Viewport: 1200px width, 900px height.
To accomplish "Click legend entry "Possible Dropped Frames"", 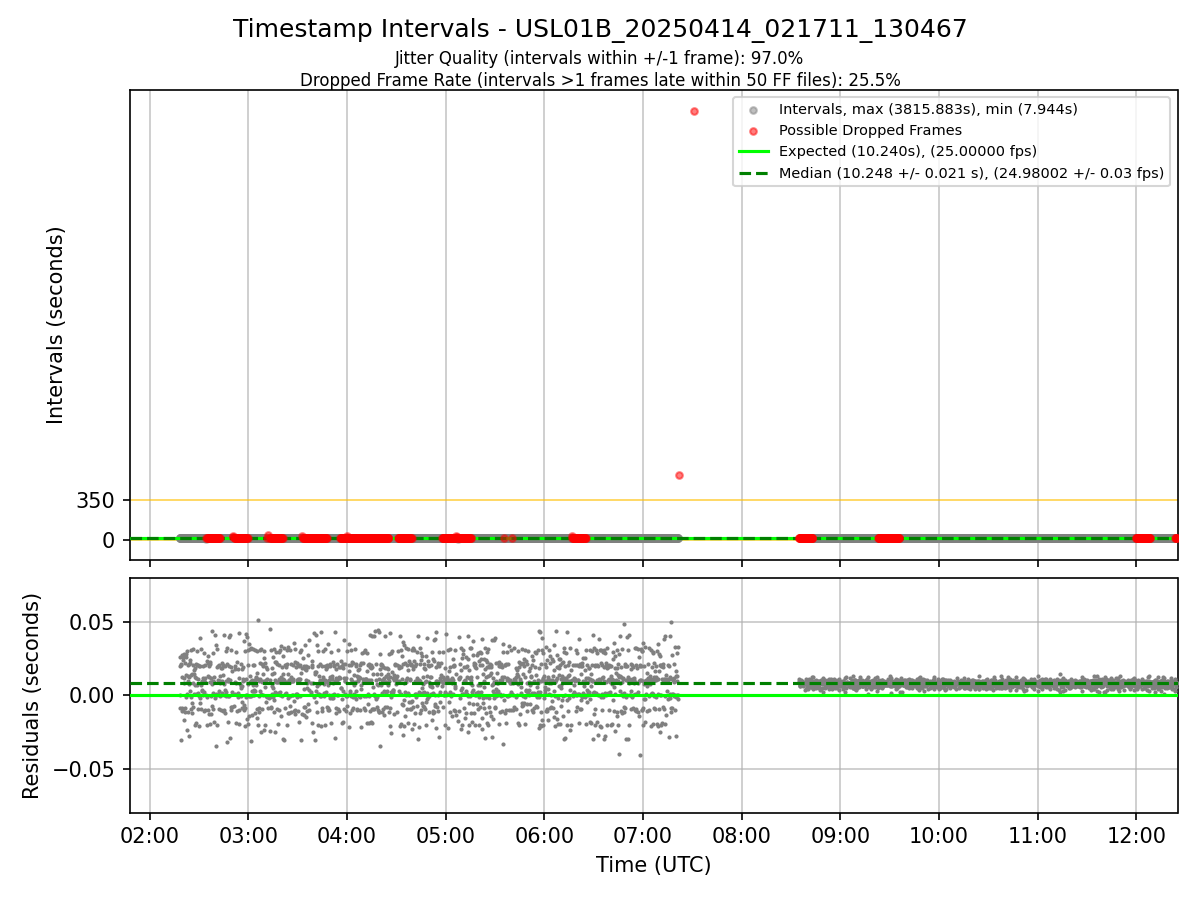I will 870,130.
